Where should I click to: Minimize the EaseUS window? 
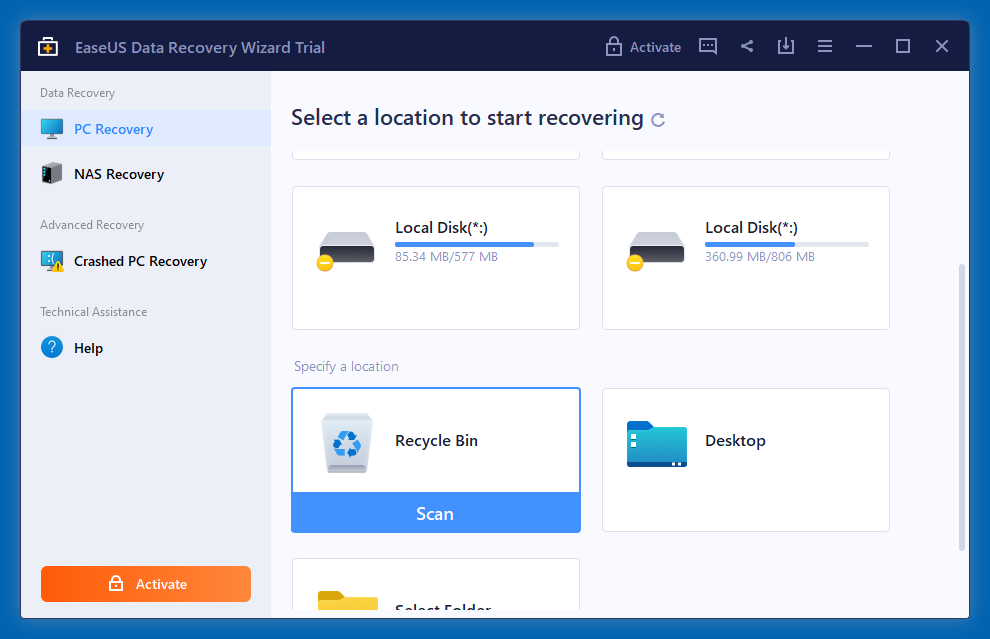point(864,46)
